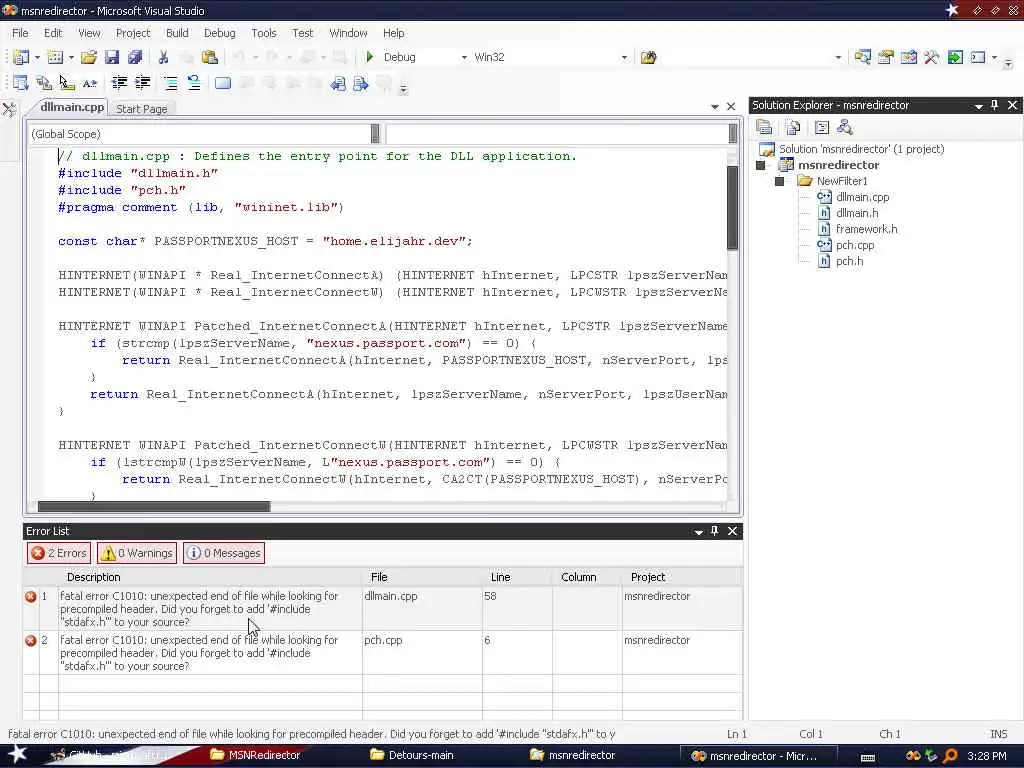Screen dimensions: 1024x768
Task: Click the Navigate Forward icon
Action: (360, 84)
